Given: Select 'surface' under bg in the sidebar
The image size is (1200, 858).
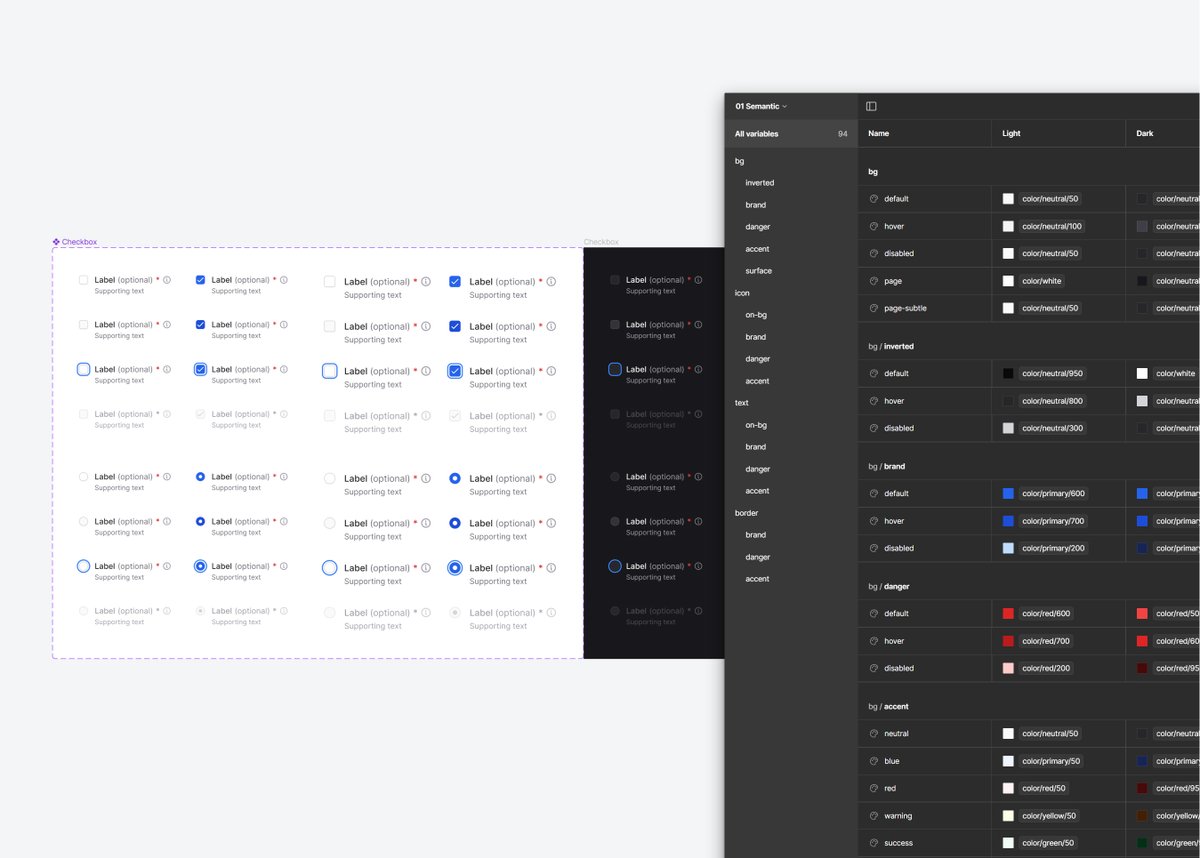Looking at the screenshot, I should pos(759,270).
